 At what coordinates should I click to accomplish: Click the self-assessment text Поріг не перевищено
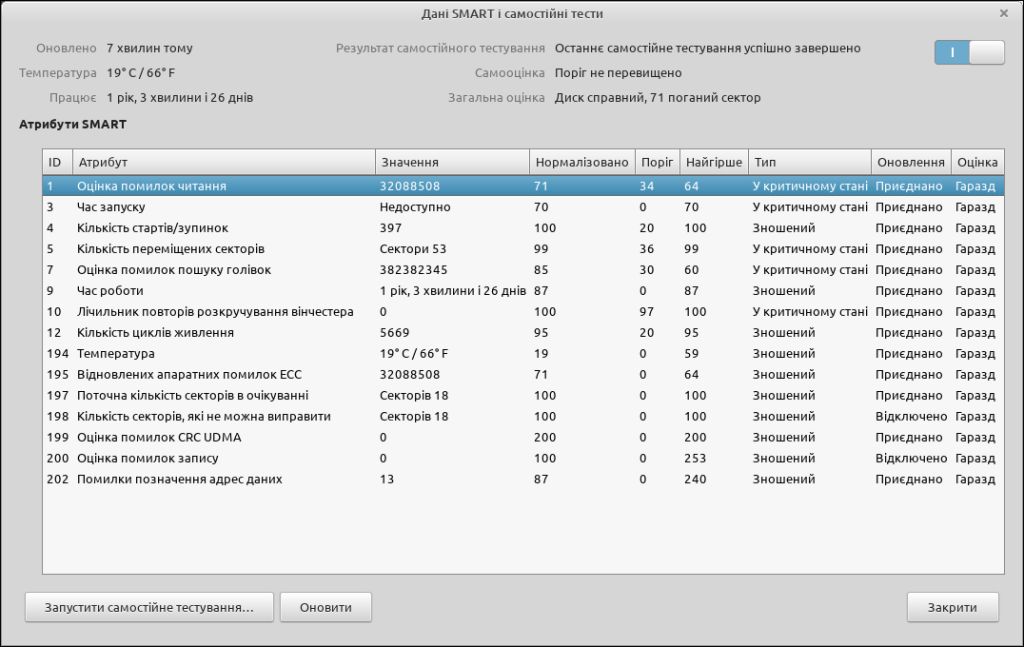coord(618,73)
